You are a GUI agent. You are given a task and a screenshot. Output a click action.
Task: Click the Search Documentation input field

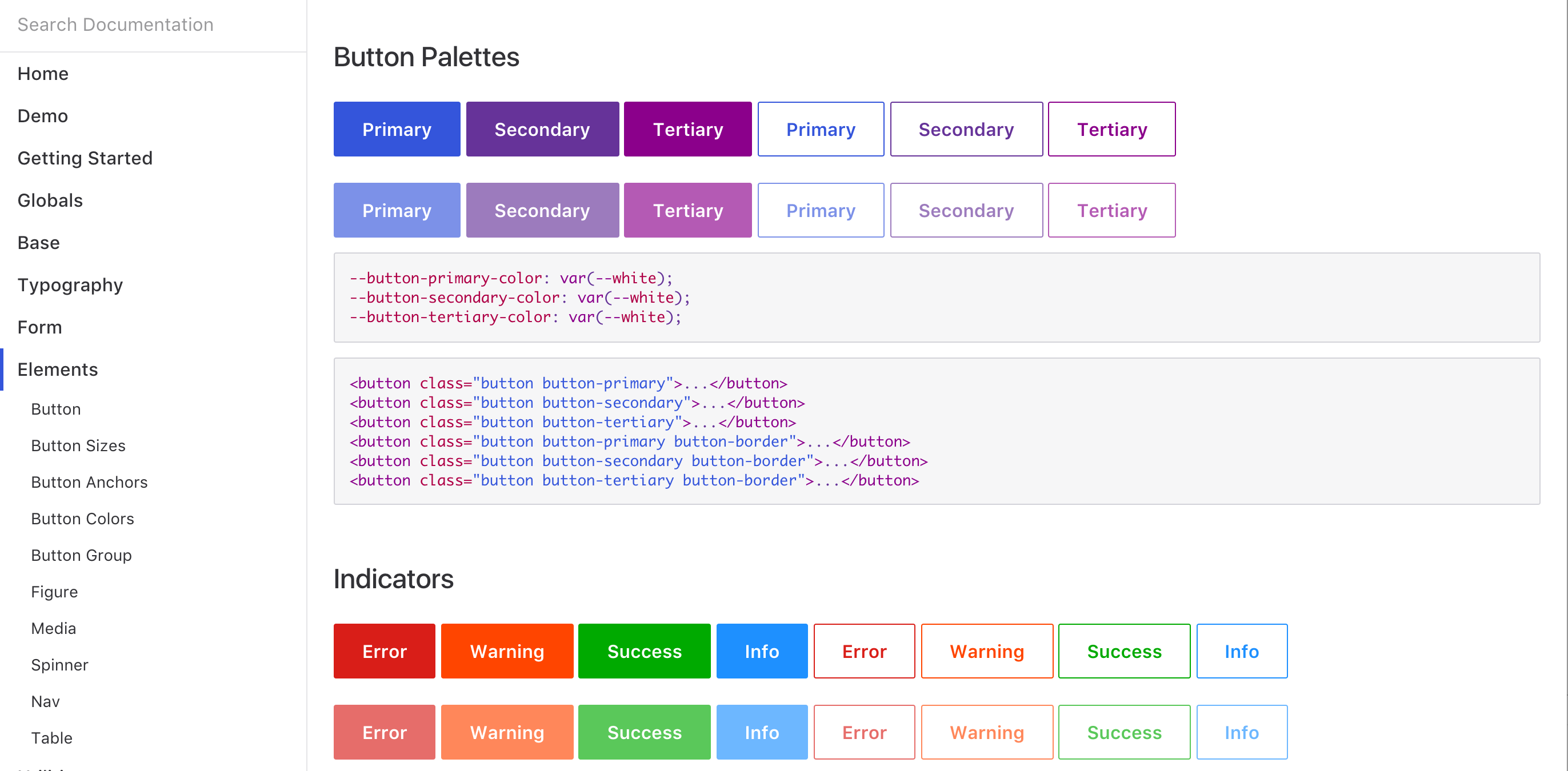(x=152, y=25)
